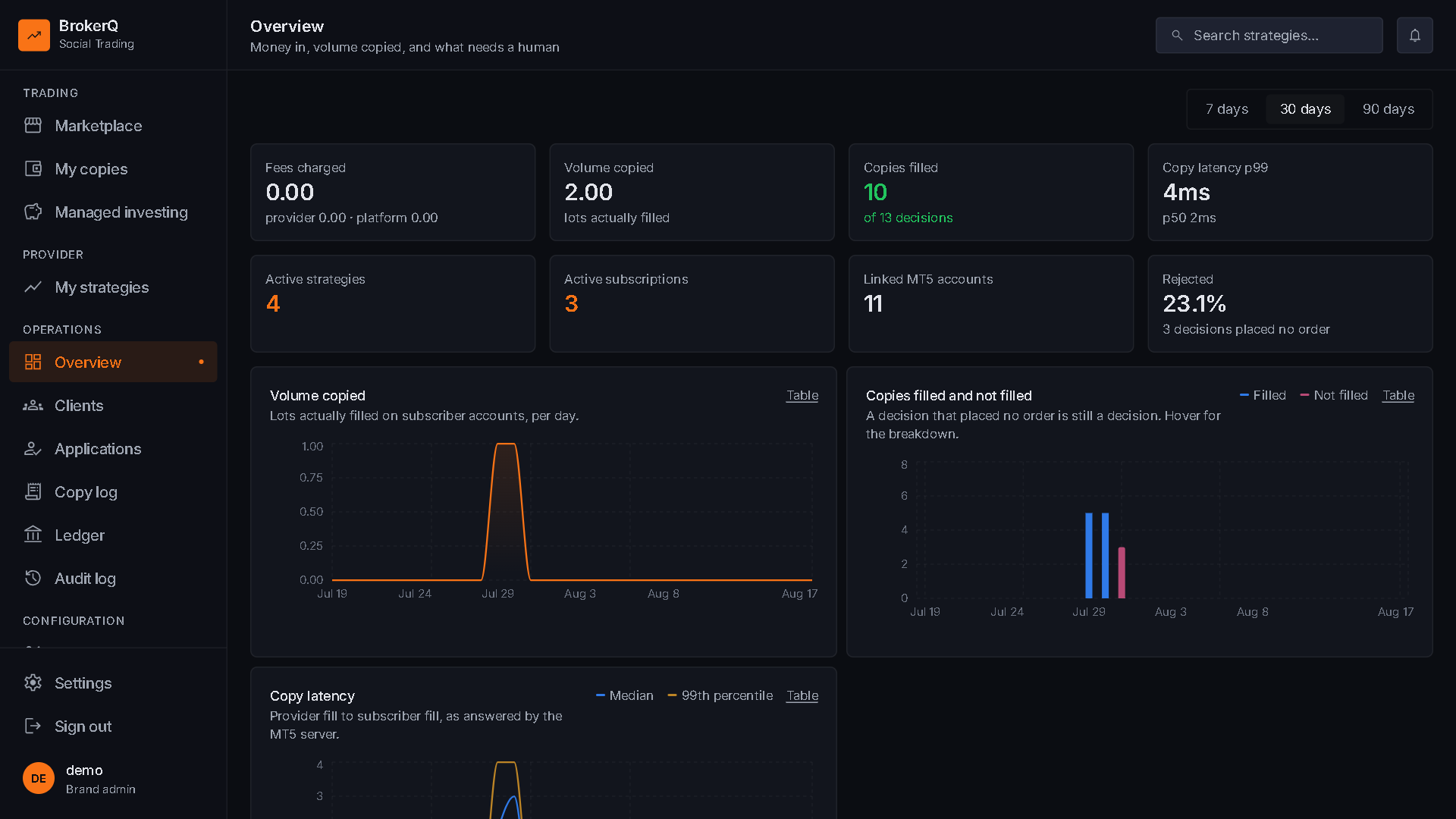Click the pink Not filled bar
Viewport: 1456px width, 819px height.
[1122, 573]
